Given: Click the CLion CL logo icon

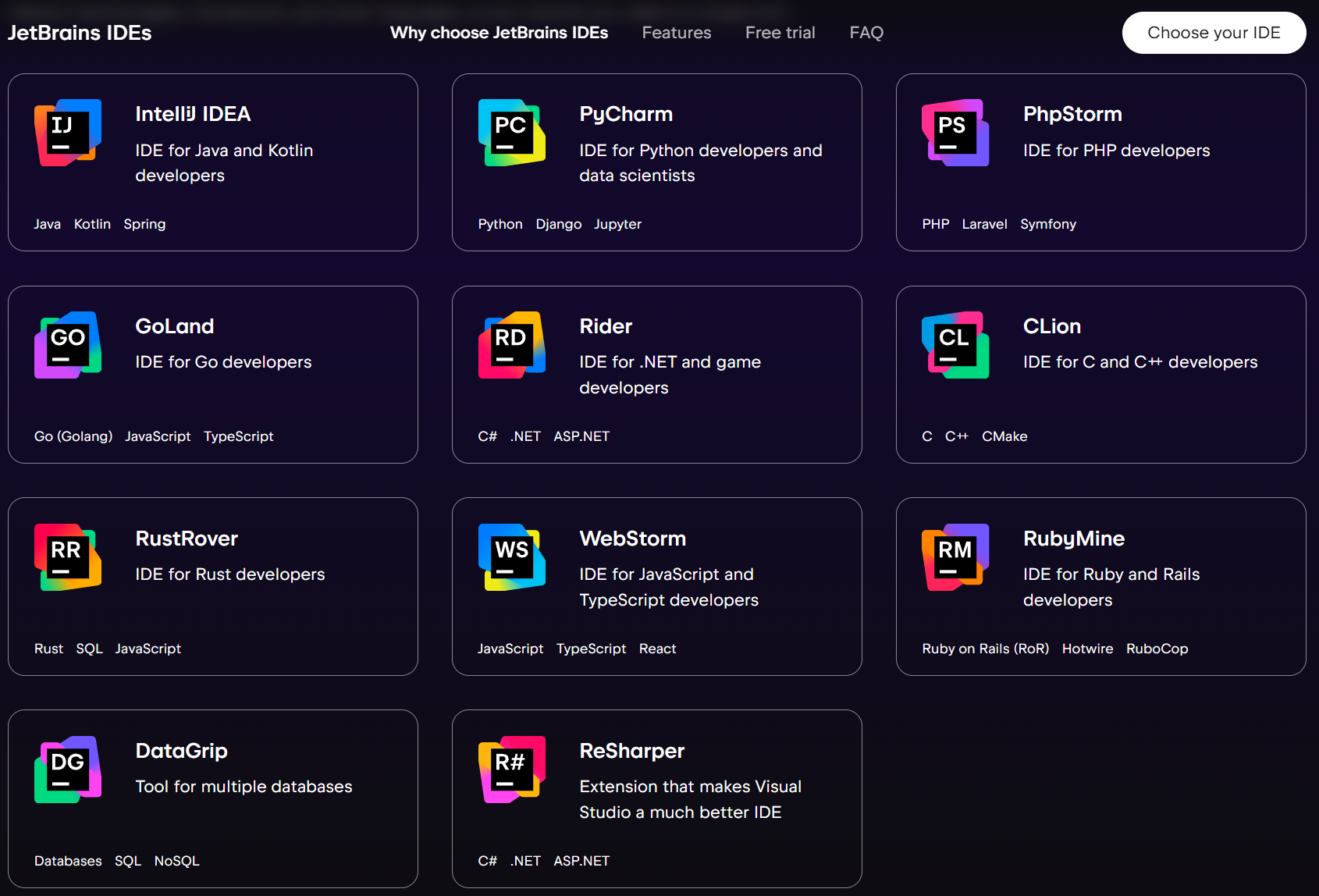Looking at the screenshot, I should click(955, 345).
